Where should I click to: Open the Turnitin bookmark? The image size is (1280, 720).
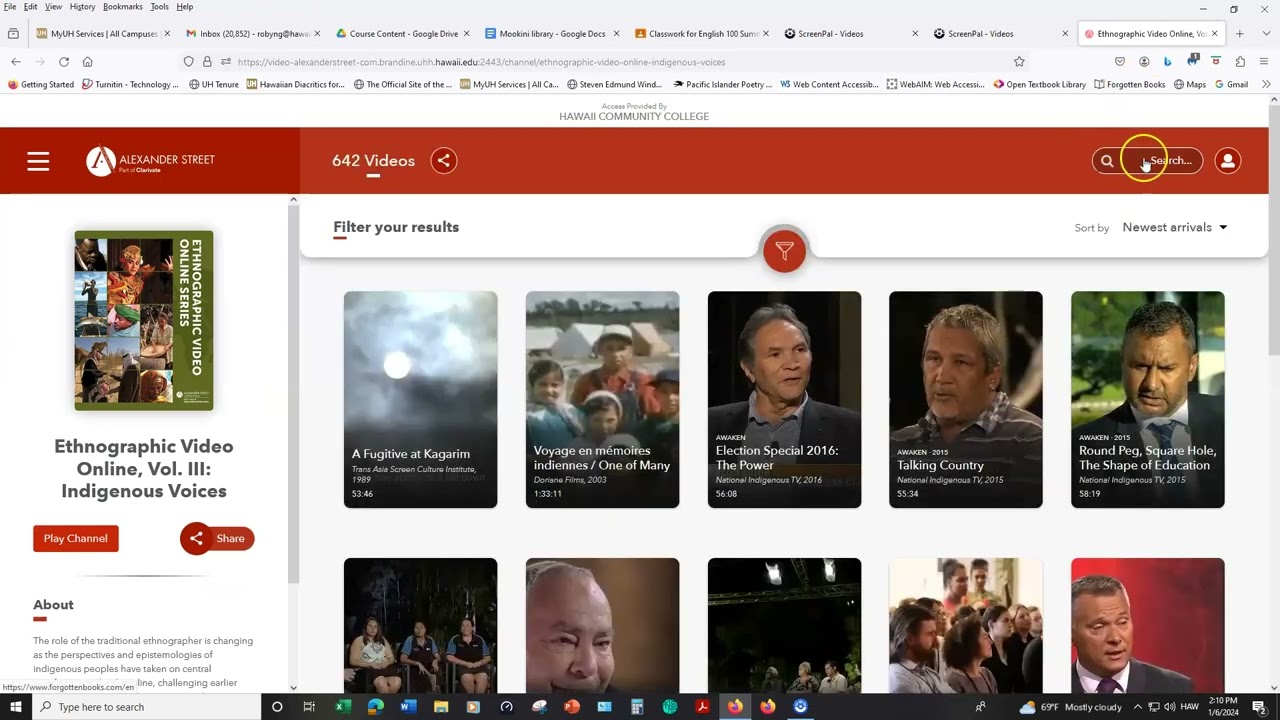tap(130, 84)
